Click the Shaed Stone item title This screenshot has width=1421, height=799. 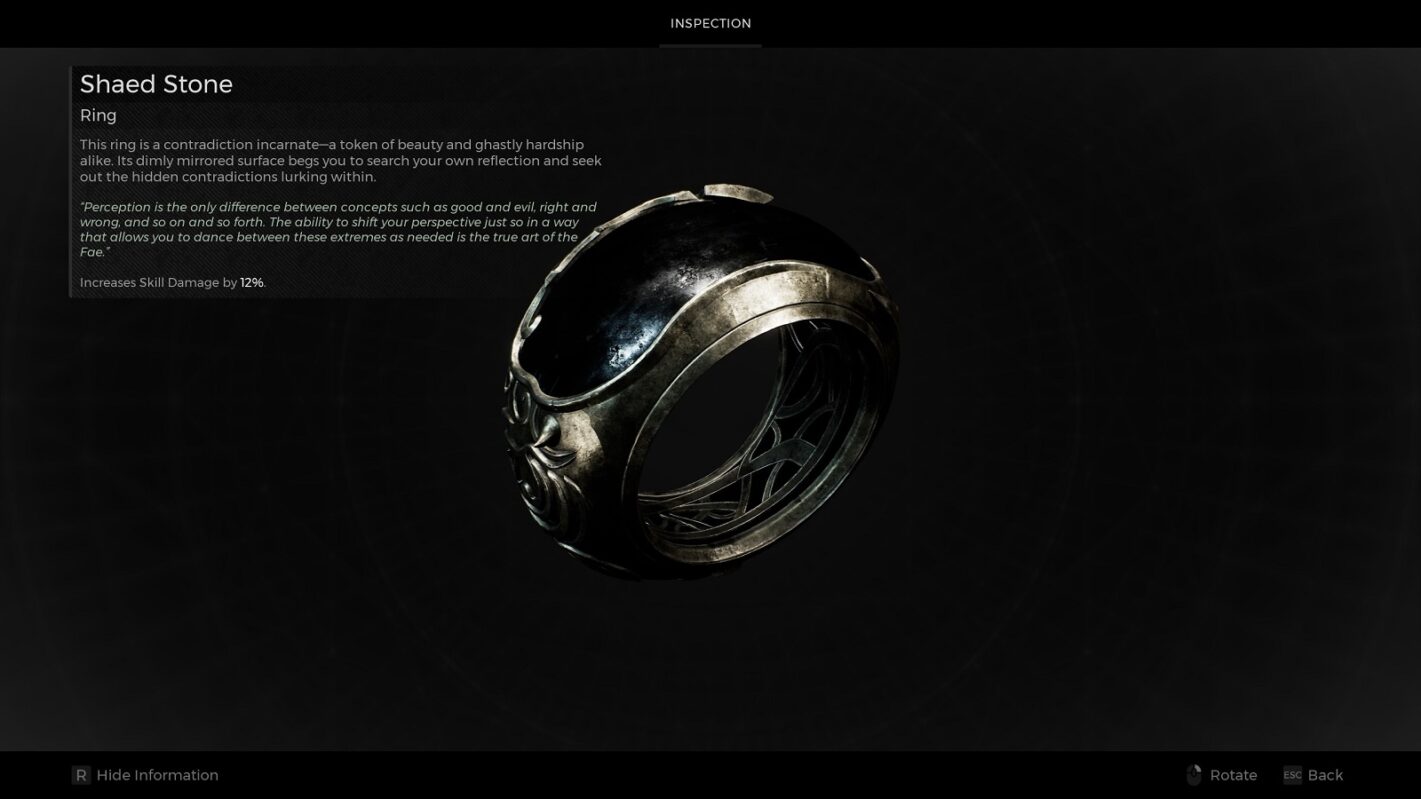pyautogui.click(x=156, y=84)
